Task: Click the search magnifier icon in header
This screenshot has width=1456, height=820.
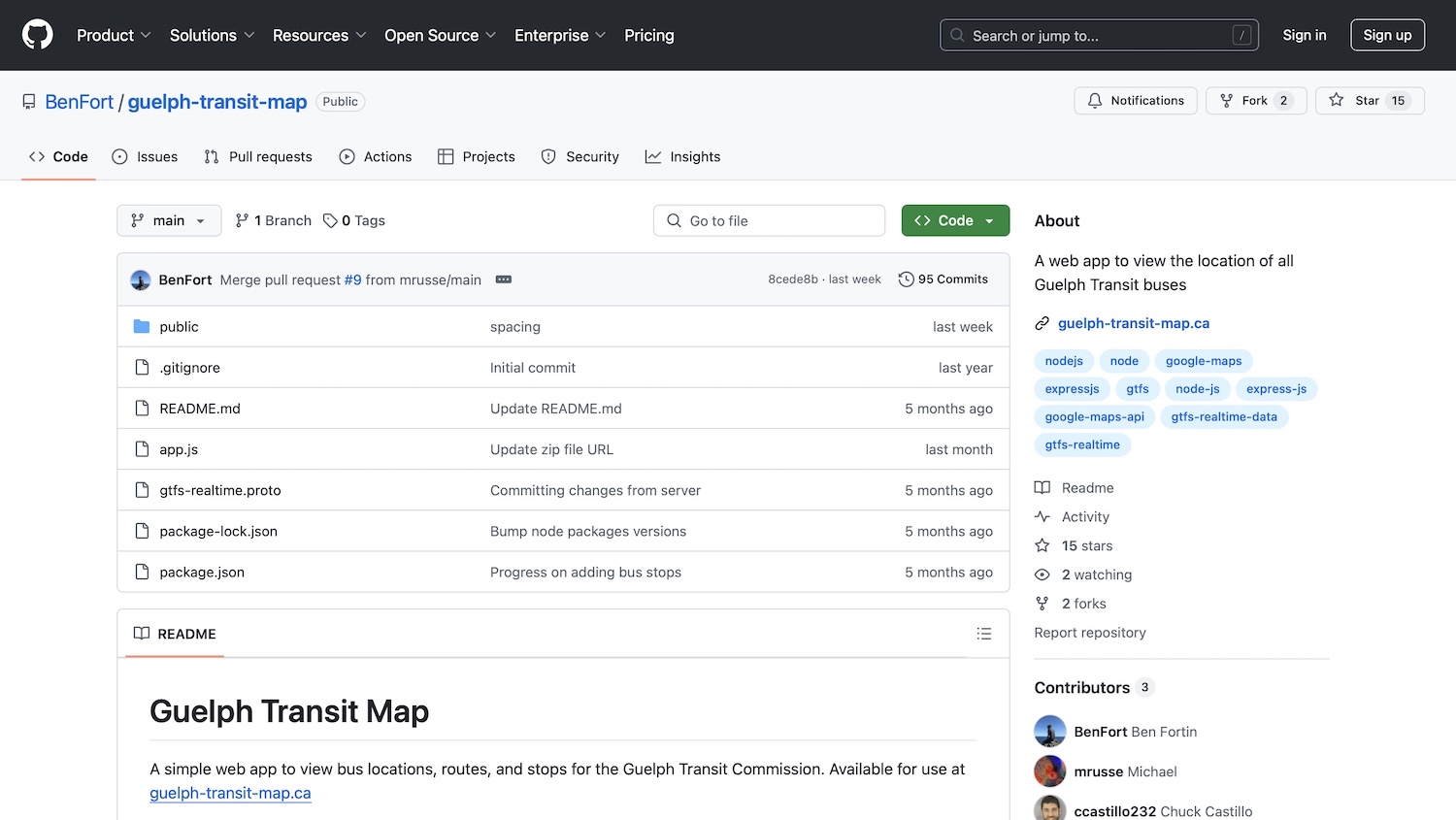Action: point(957,35)
